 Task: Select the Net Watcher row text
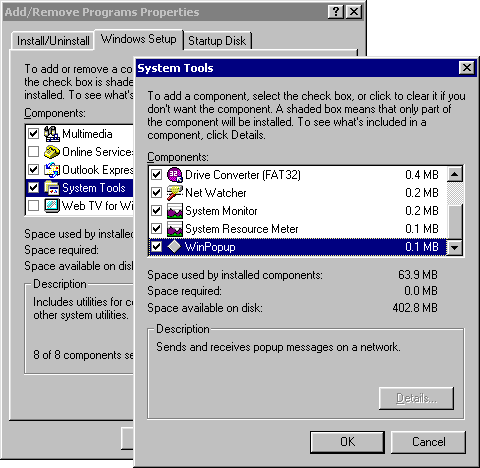[x=216, y=193]
